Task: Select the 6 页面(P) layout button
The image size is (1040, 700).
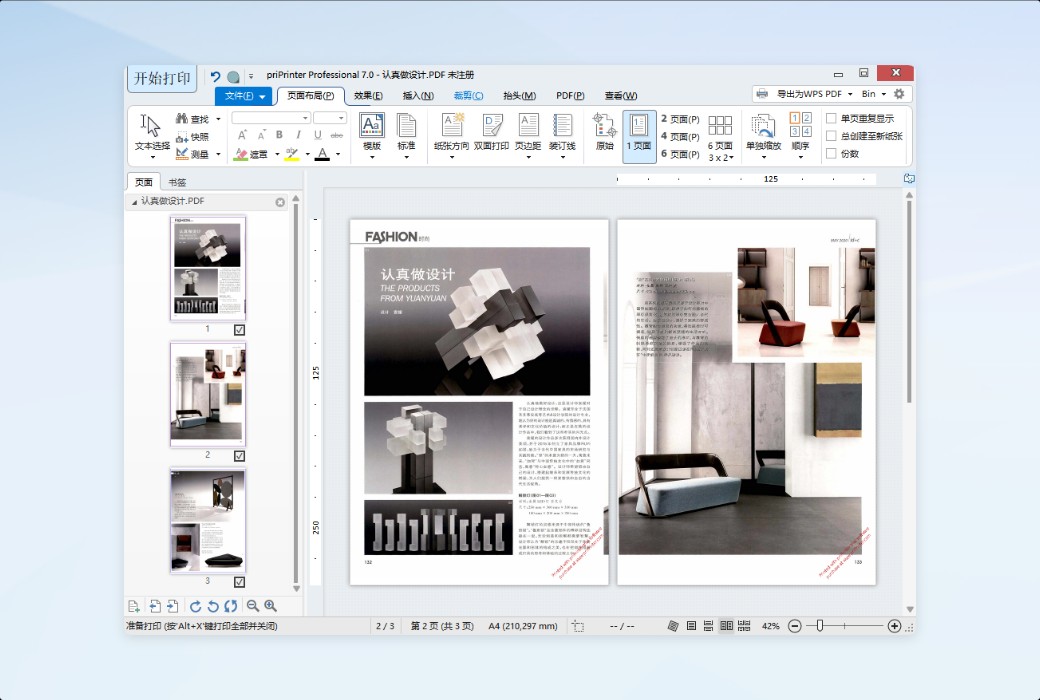Action: tap(680, 154)
